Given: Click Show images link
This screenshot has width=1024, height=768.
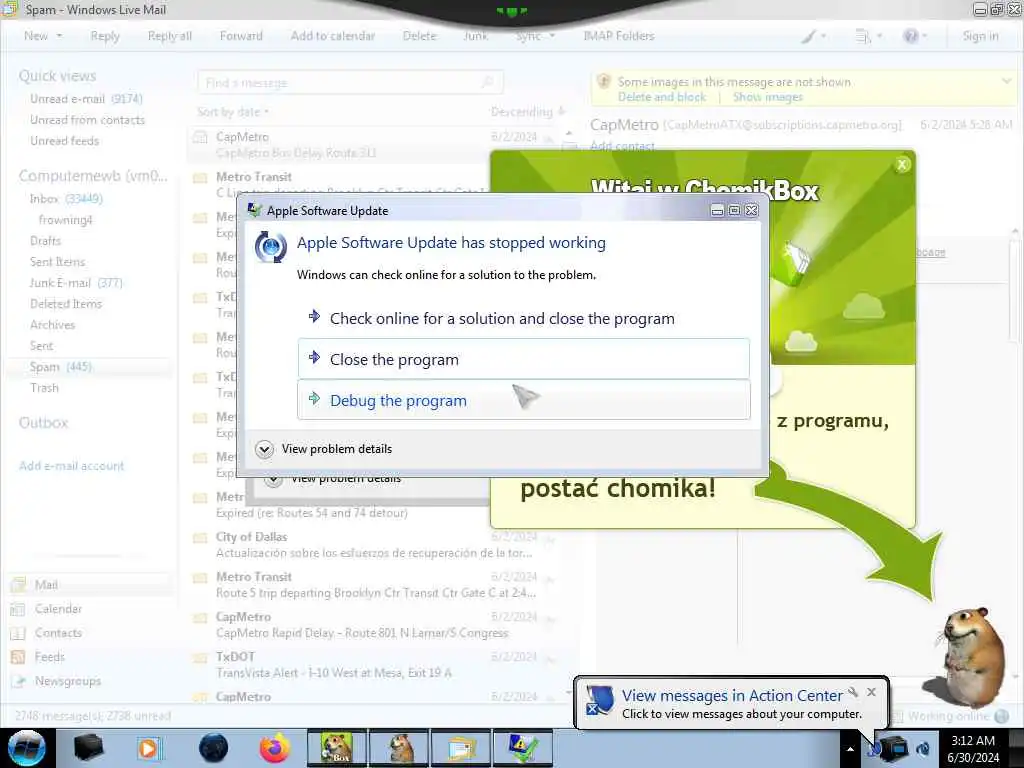Looking at the screenshot, I should pos(767,97).
